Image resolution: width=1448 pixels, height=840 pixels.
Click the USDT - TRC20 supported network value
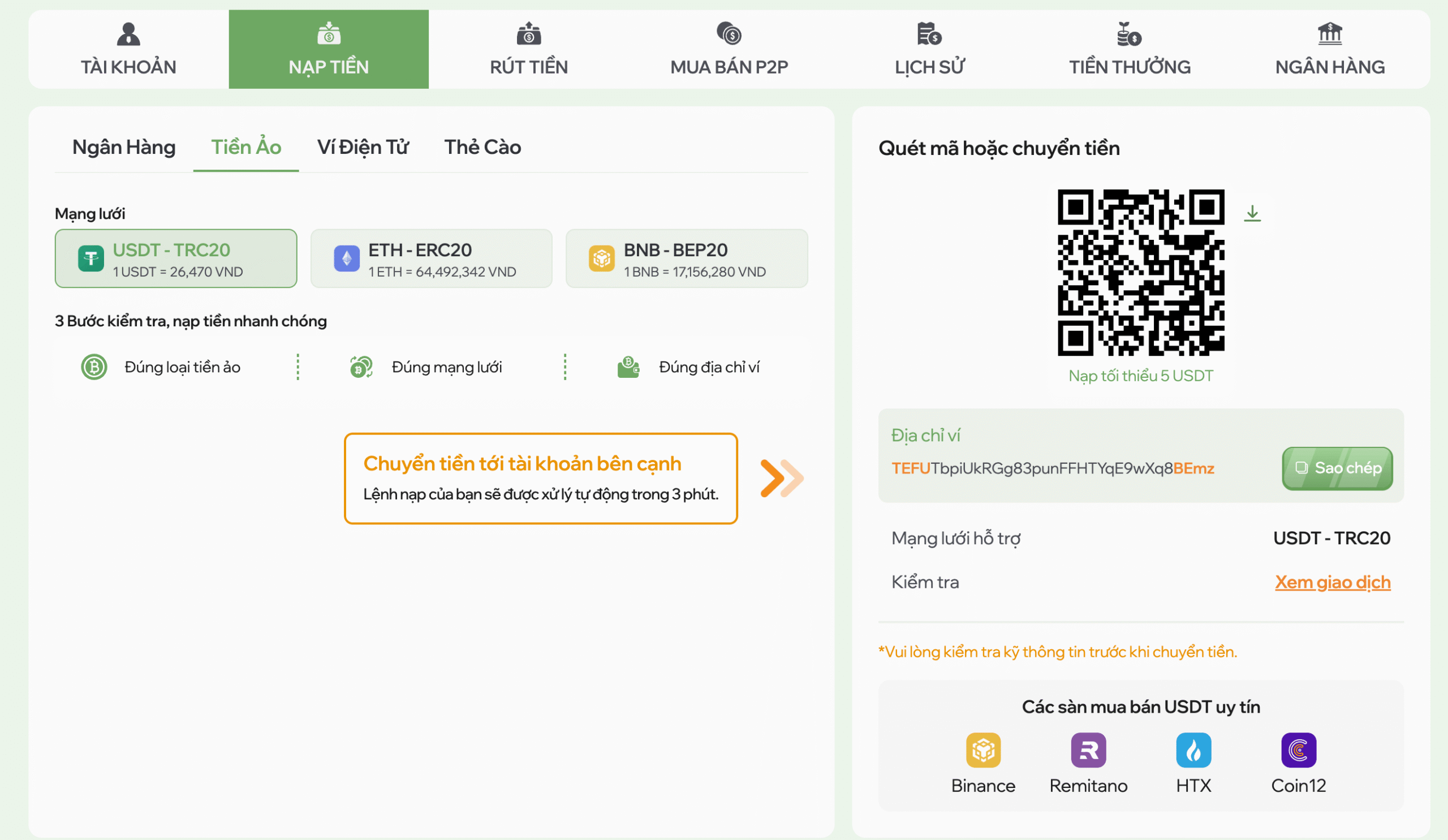[x=1332, y=538]
